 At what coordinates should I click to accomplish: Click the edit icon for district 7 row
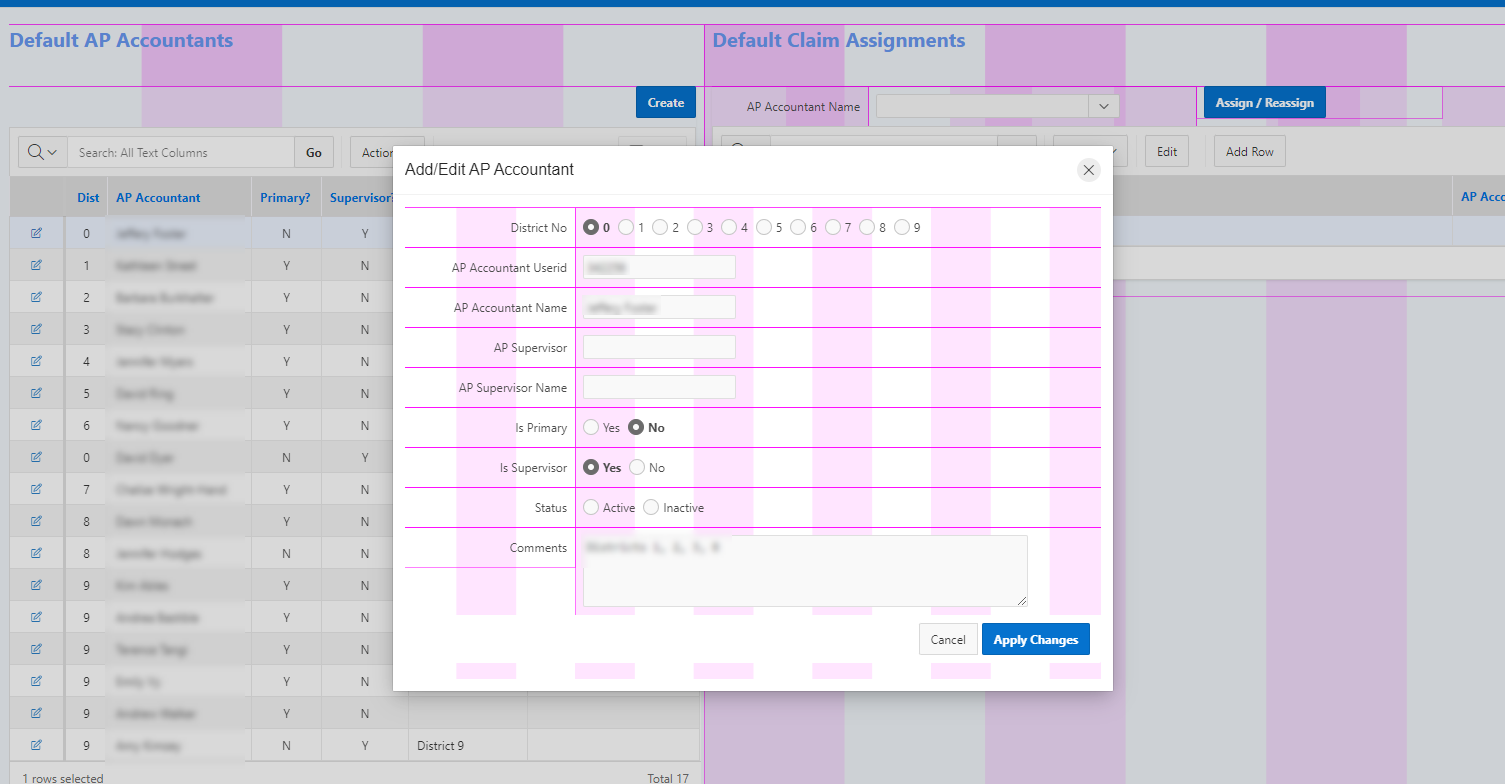coord(37,490)
